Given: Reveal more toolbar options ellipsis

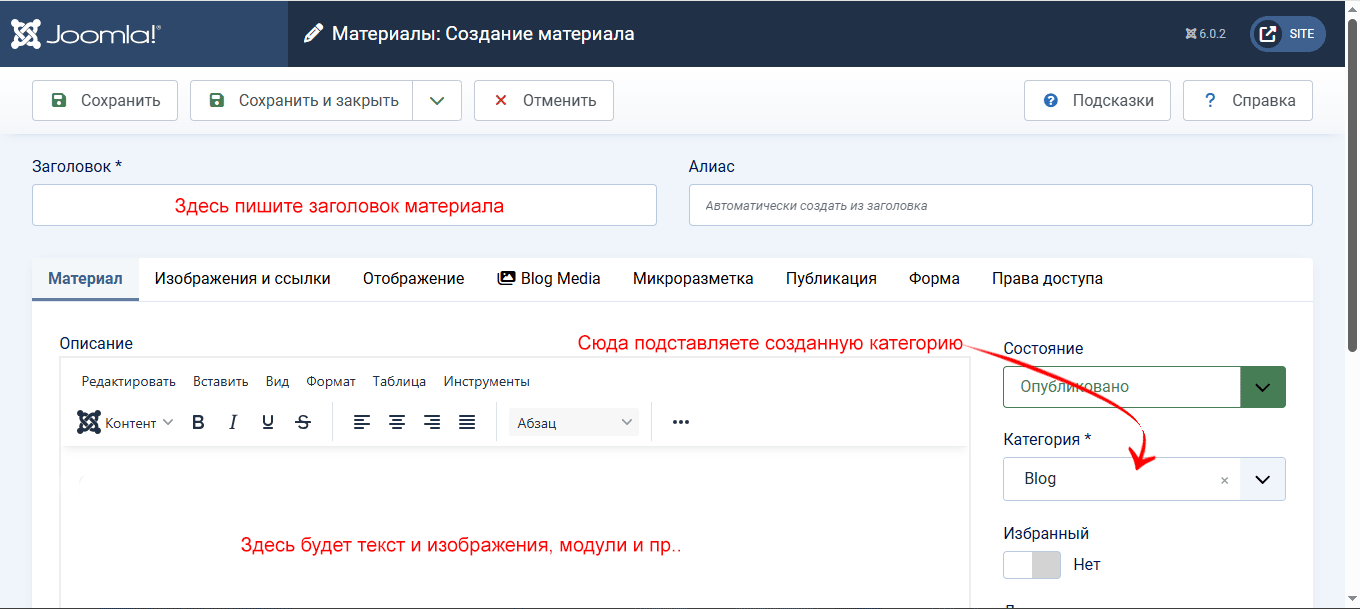Looking at the screenshot, I should pos(681,422).
